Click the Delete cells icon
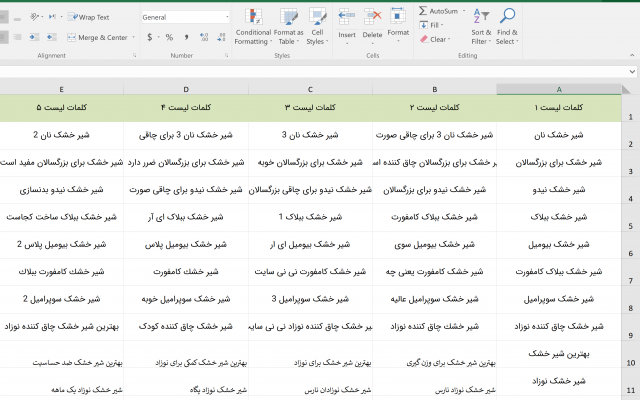This screenshot has height=400, width=640. coord(372,17)
